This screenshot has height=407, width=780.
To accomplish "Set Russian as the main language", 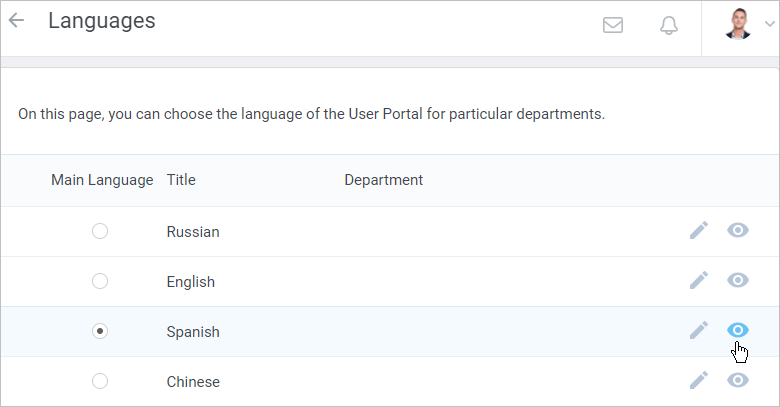I will pyautogui.click(x=100, y=231).
